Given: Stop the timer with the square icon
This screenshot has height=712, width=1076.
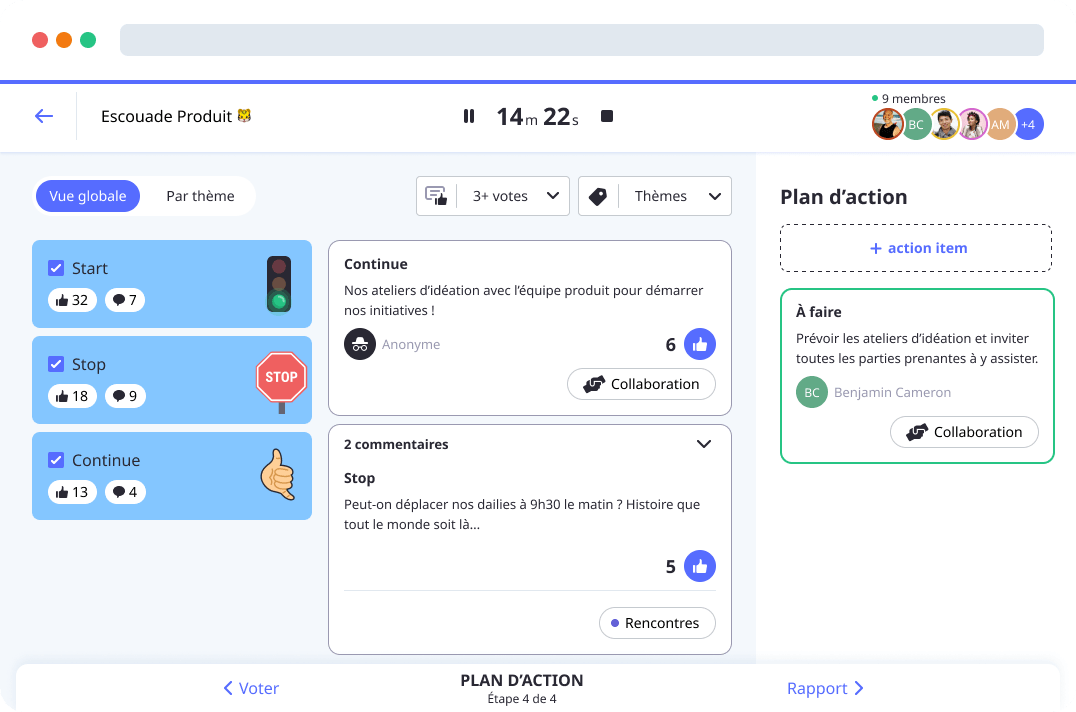Looking at the screenshot, I should 606,116.
